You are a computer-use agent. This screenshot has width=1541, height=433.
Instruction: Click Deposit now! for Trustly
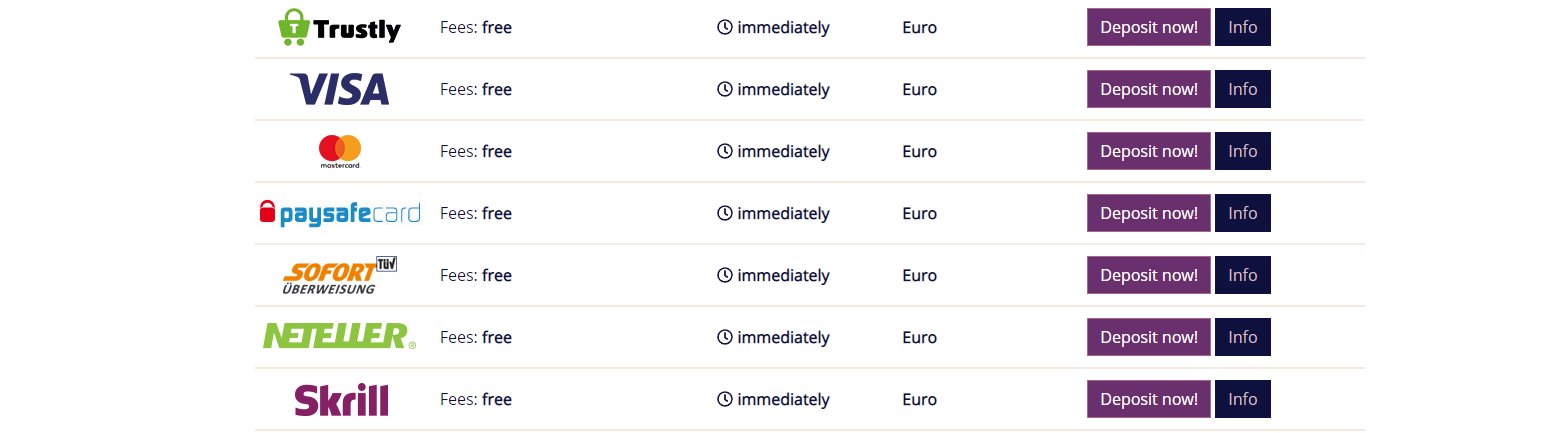pyautogui.click(x=1149, y=27)
